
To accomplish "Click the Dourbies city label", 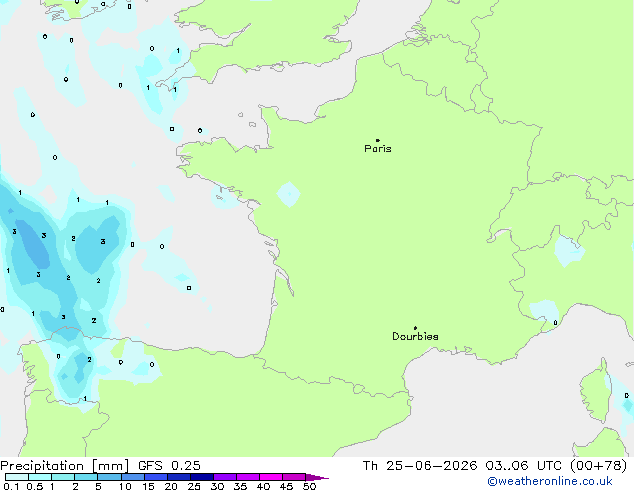I will (x=415, y=336).
